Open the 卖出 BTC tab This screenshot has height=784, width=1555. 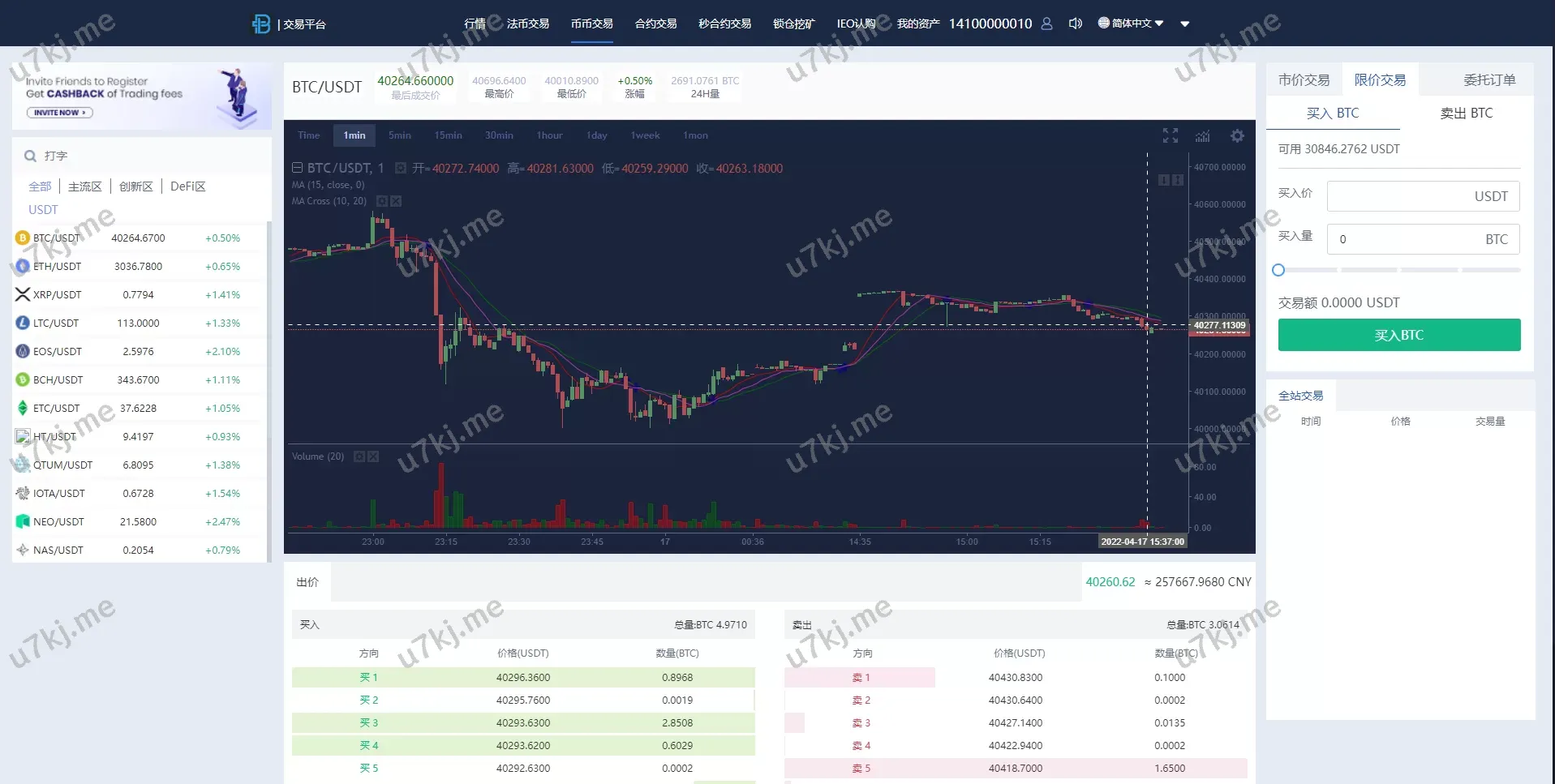coord(1466,114)
